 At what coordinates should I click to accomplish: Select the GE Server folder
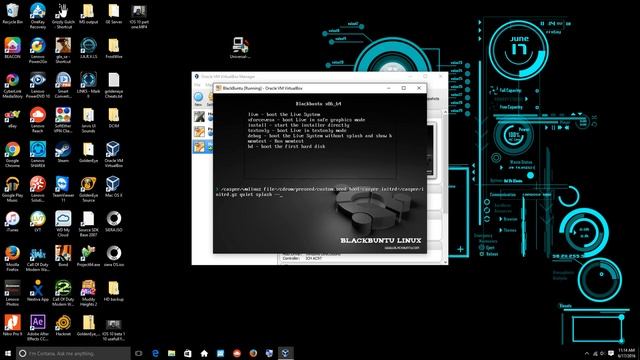coord(113,13)
